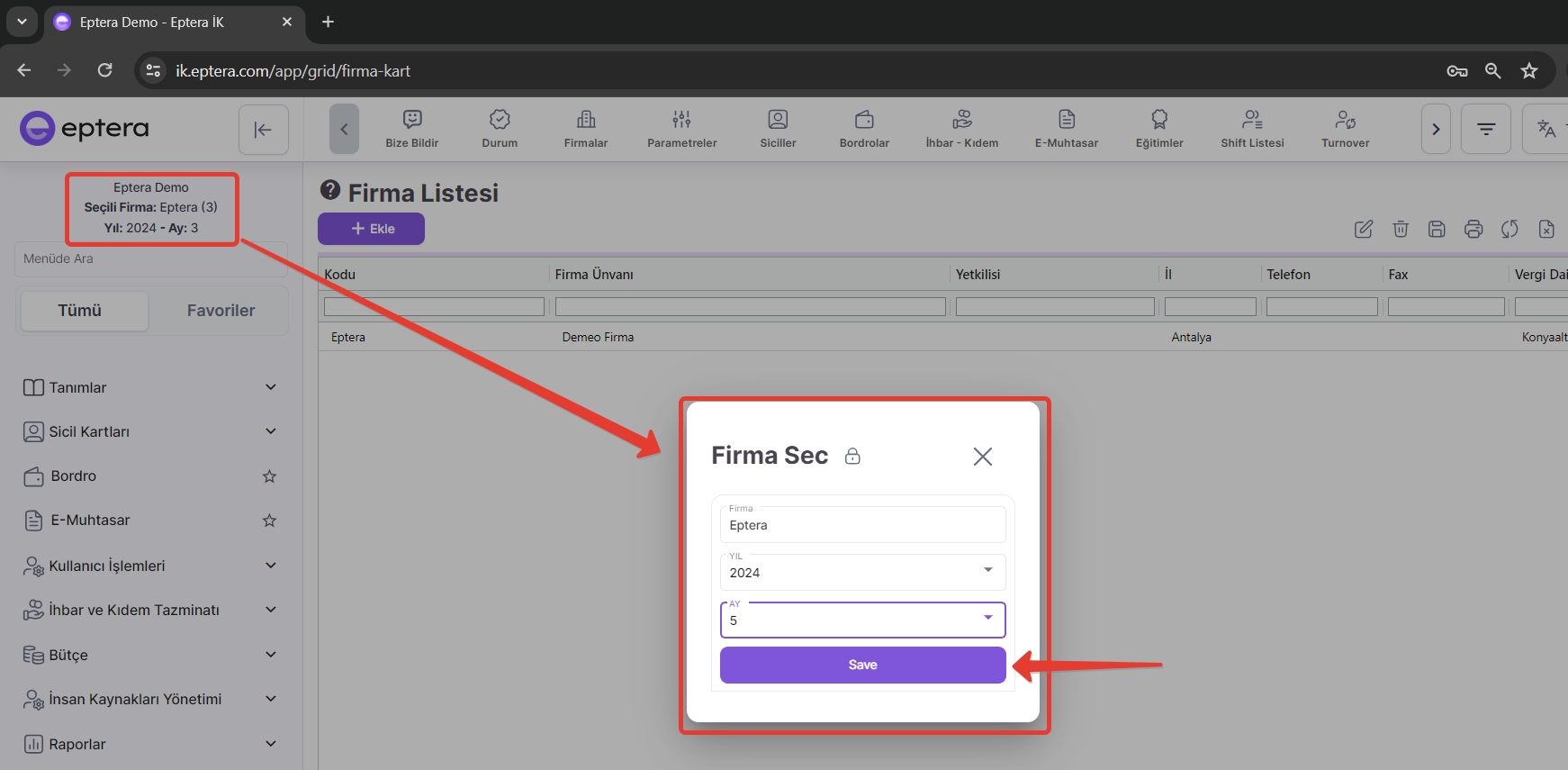The width and height of the screenshot is (1568, 770).
Task: Click the Ekle add button
Action: click(x=371, y=229)
